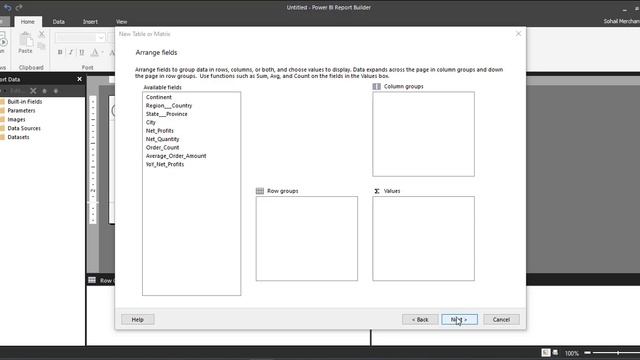Click the delete X in Report Data toolbar
The width and height of the screenshot is (640, 360).
coord(33,91)
